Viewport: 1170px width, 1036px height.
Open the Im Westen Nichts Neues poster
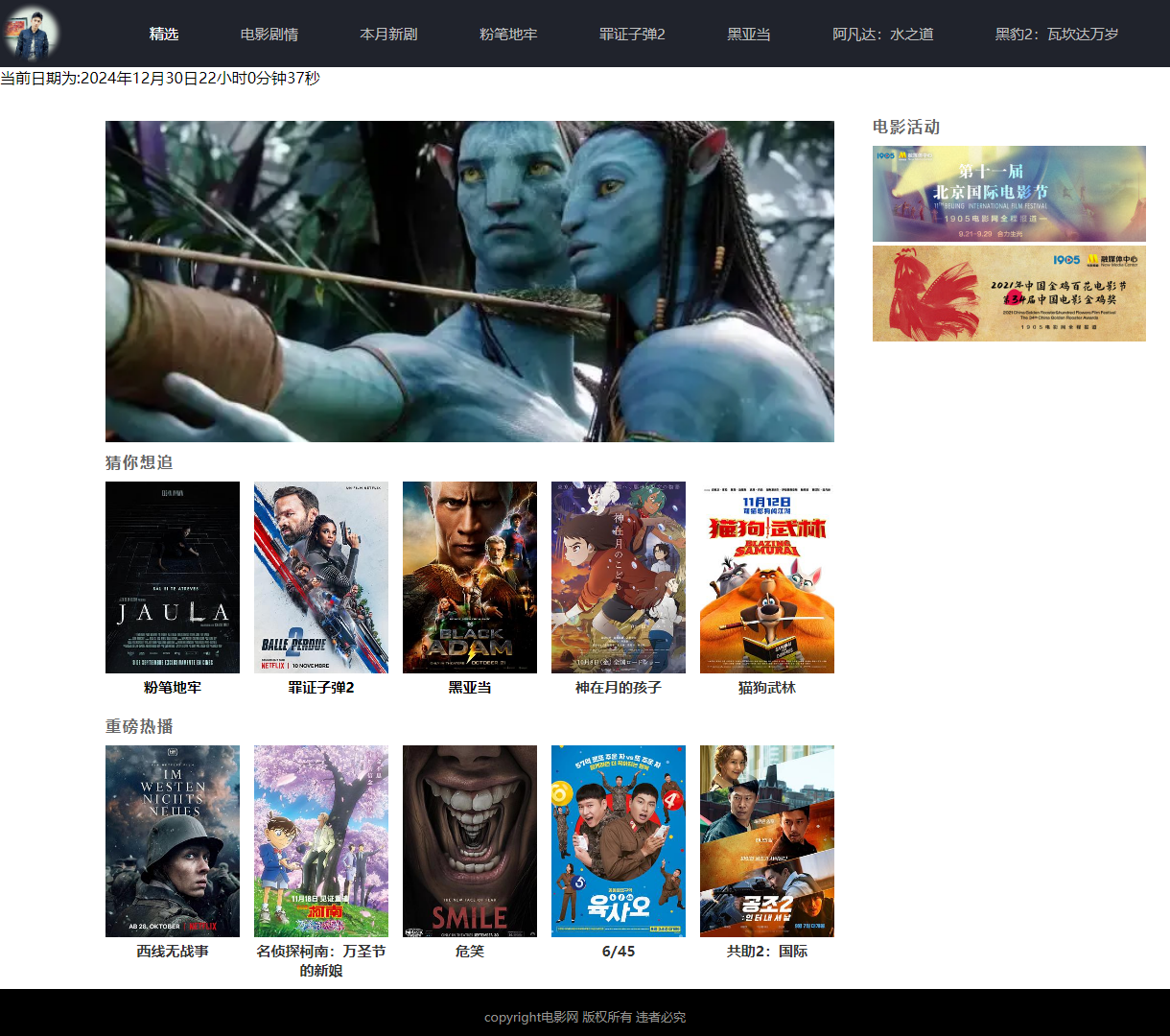pyautogui.click(x=173, y=841)
